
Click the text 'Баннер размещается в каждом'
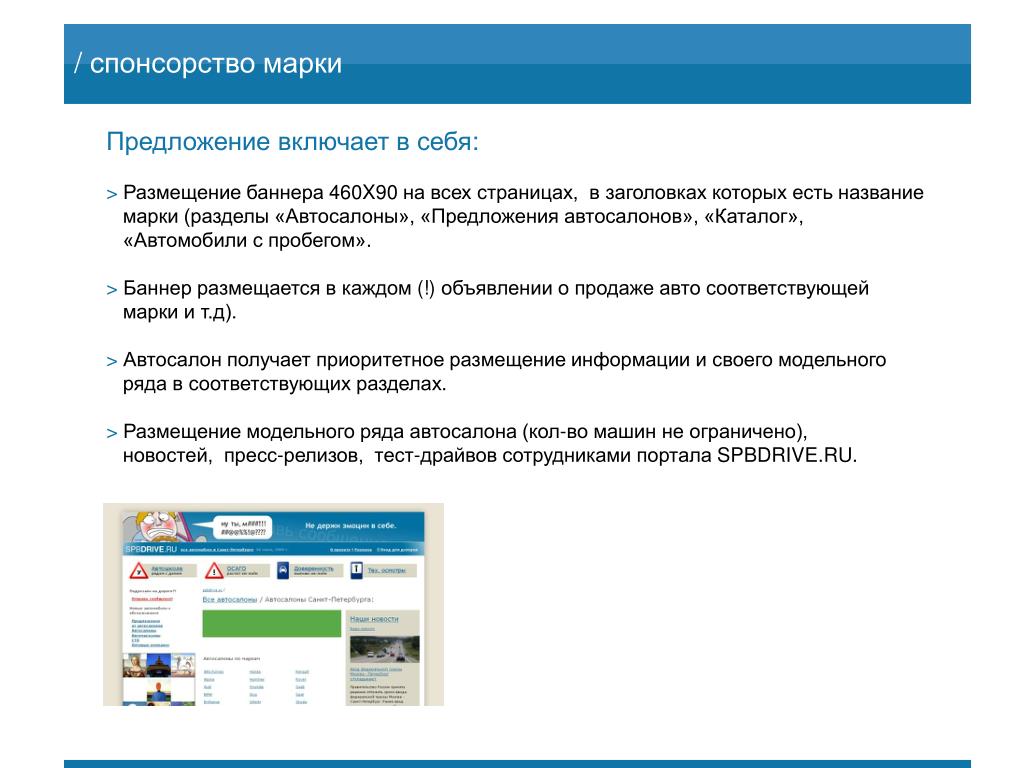[267, 288]
